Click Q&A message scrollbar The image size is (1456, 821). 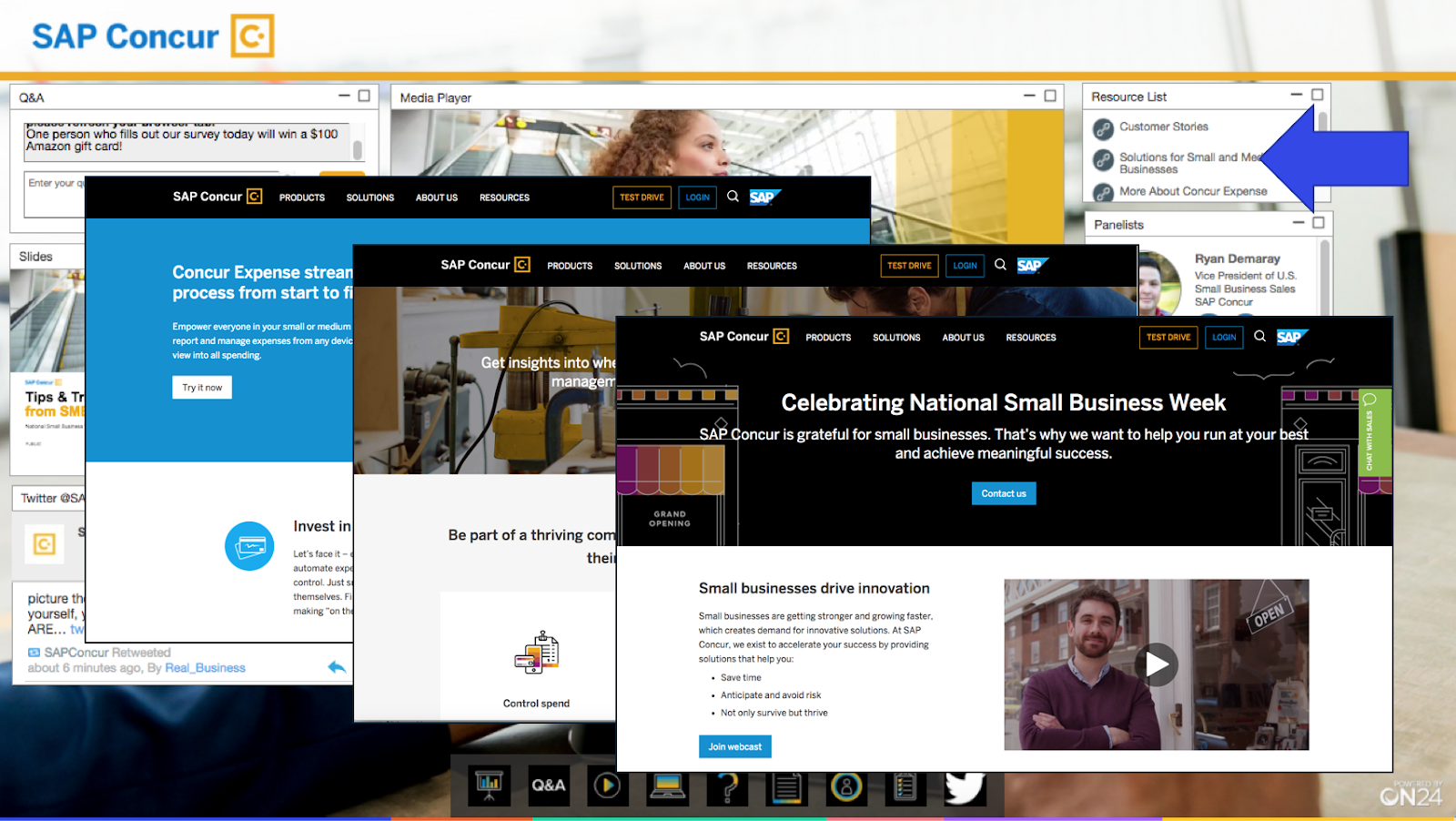coord(358,149)
